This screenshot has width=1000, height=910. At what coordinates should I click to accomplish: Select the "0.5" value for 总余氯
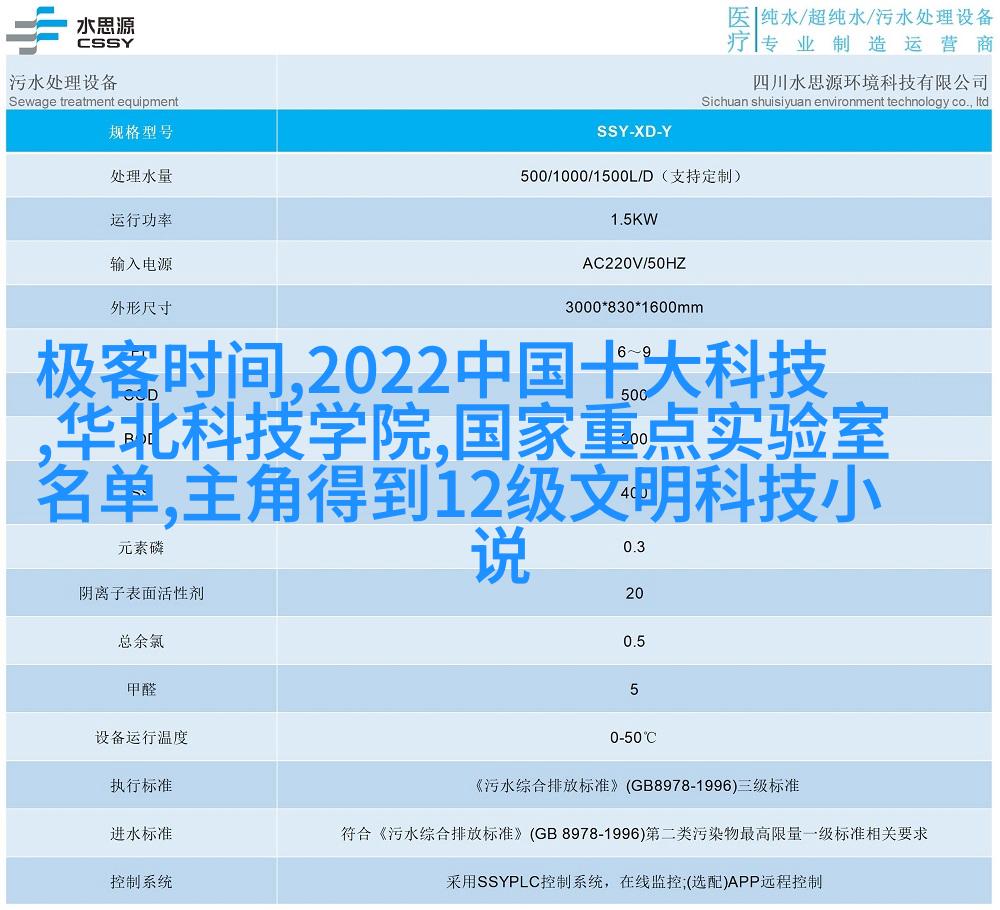click(x=634, y=642)
